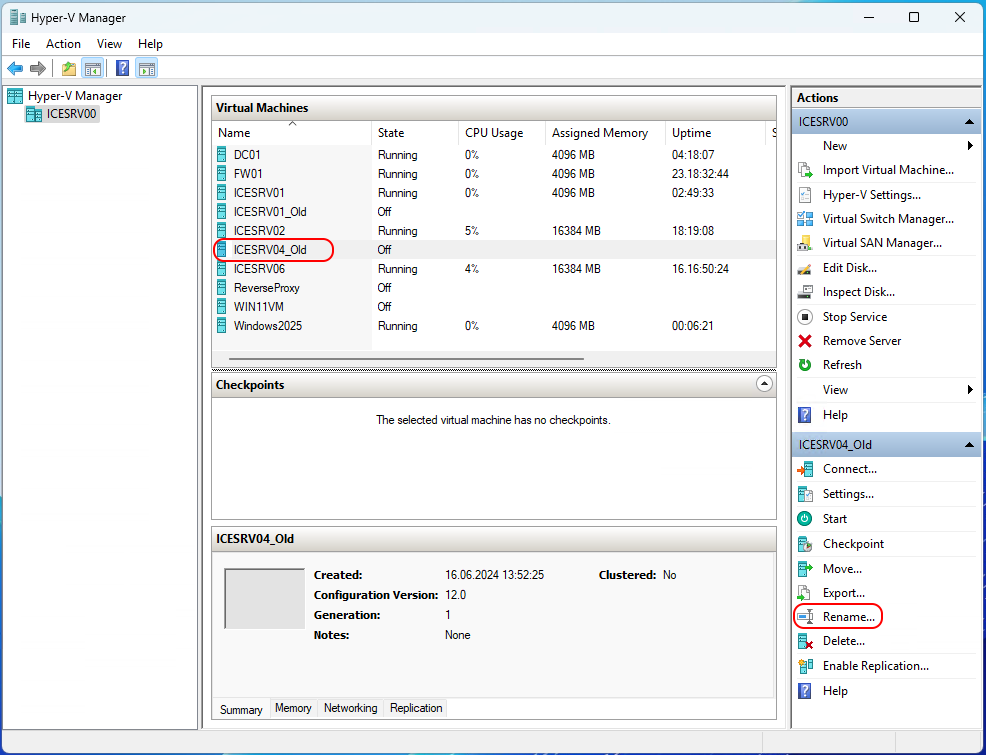The height and width of the screenshot is (755, 986).
Task: Click the Export icon in the actions pane
Action: click(x=805, y=593)
